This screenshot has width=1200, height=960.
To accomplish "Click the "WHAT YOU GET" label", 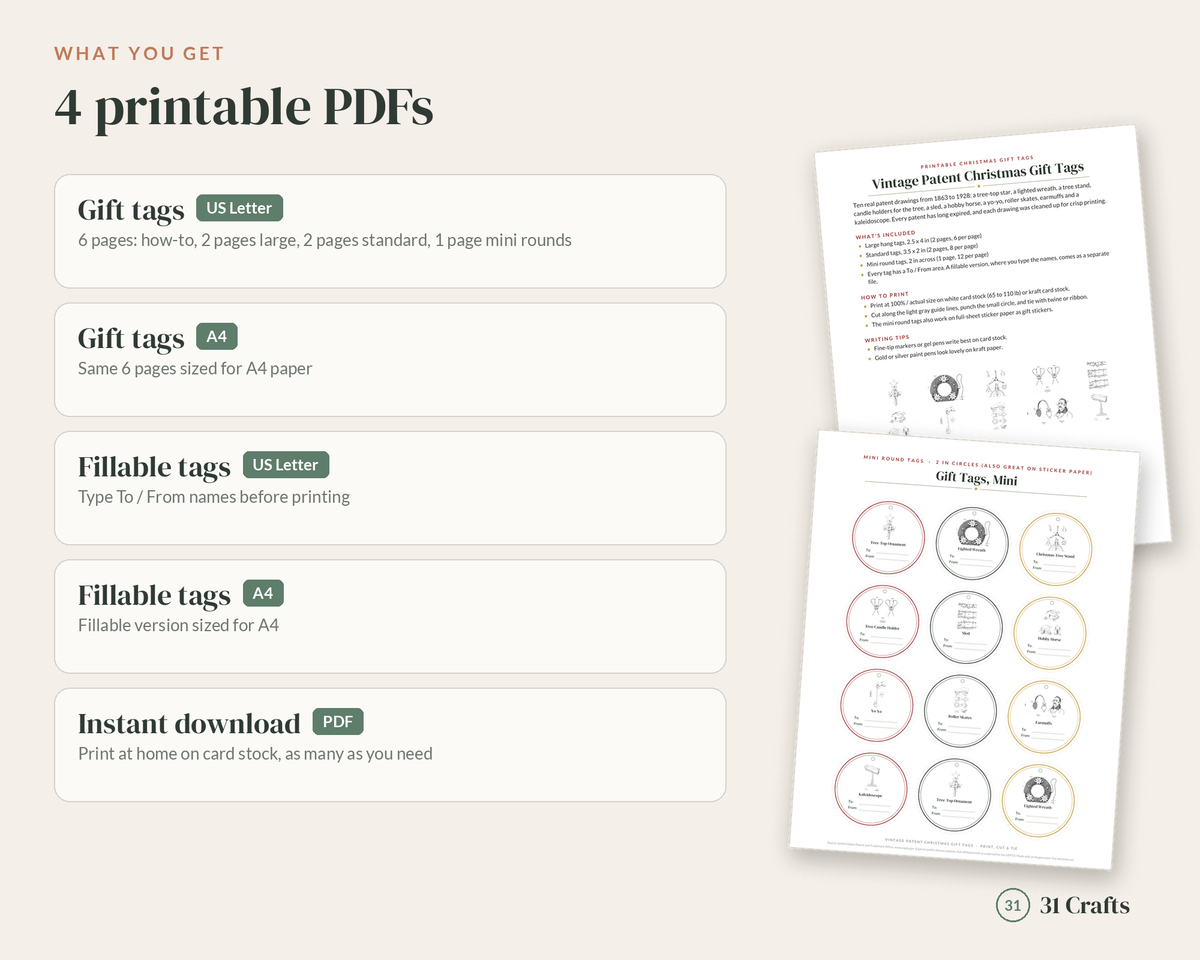I will (139, 53).
